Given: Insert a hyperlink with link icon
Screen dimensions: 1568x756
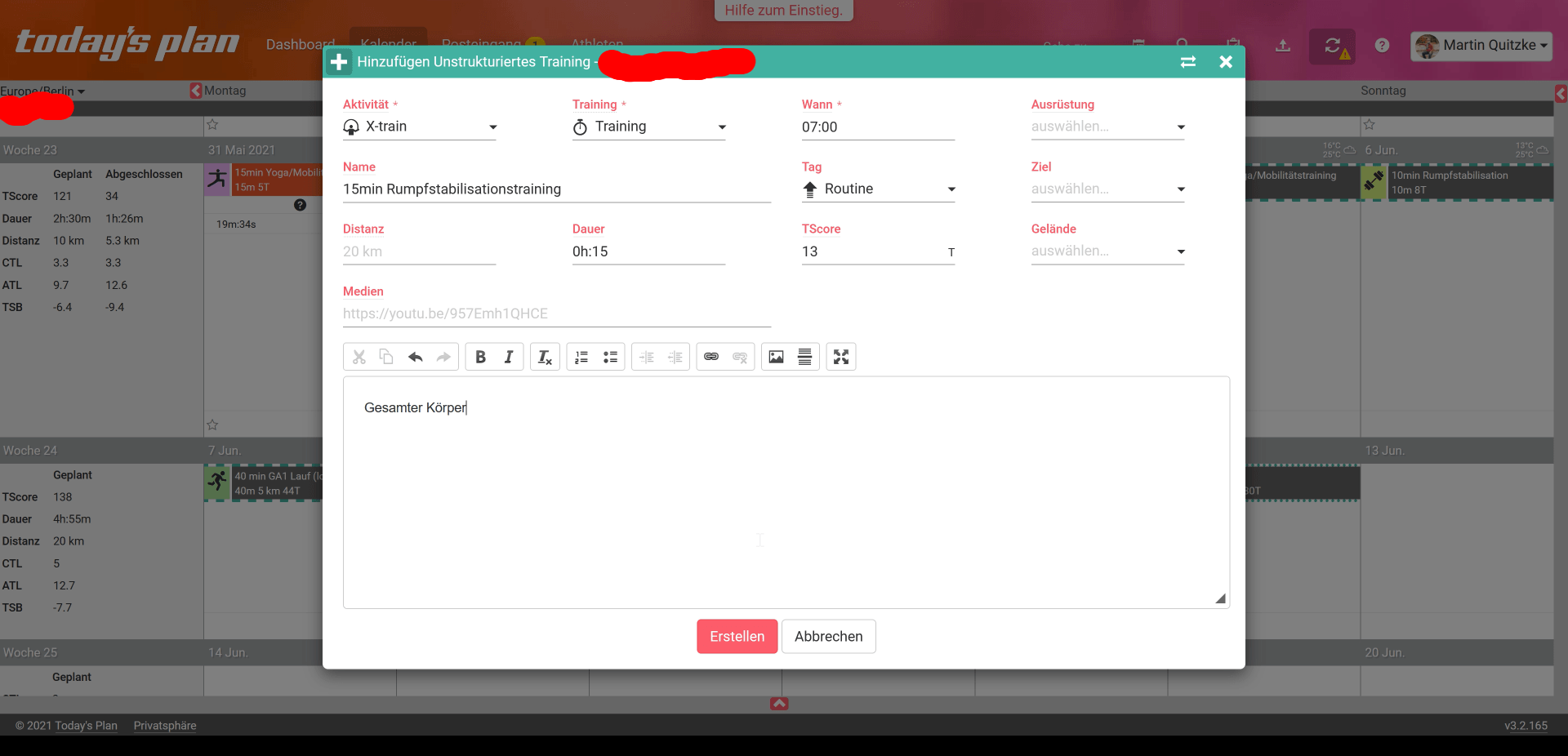Looking at the screenshot, I should pyautogui.click(x=711, y=357).
